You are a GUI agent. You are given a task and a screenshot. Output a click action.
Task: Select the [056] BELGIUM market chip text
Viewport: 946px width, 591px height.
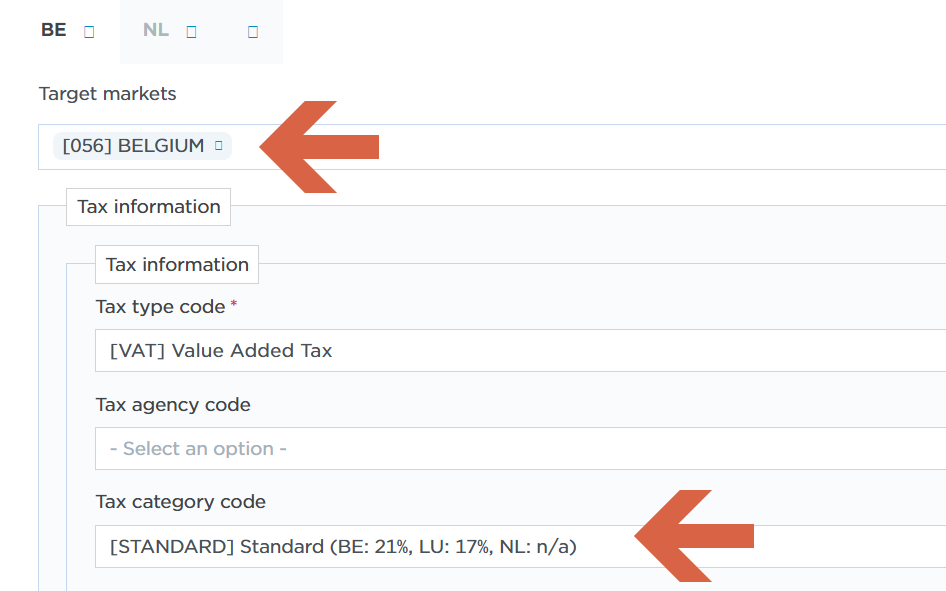coord(133,146)
